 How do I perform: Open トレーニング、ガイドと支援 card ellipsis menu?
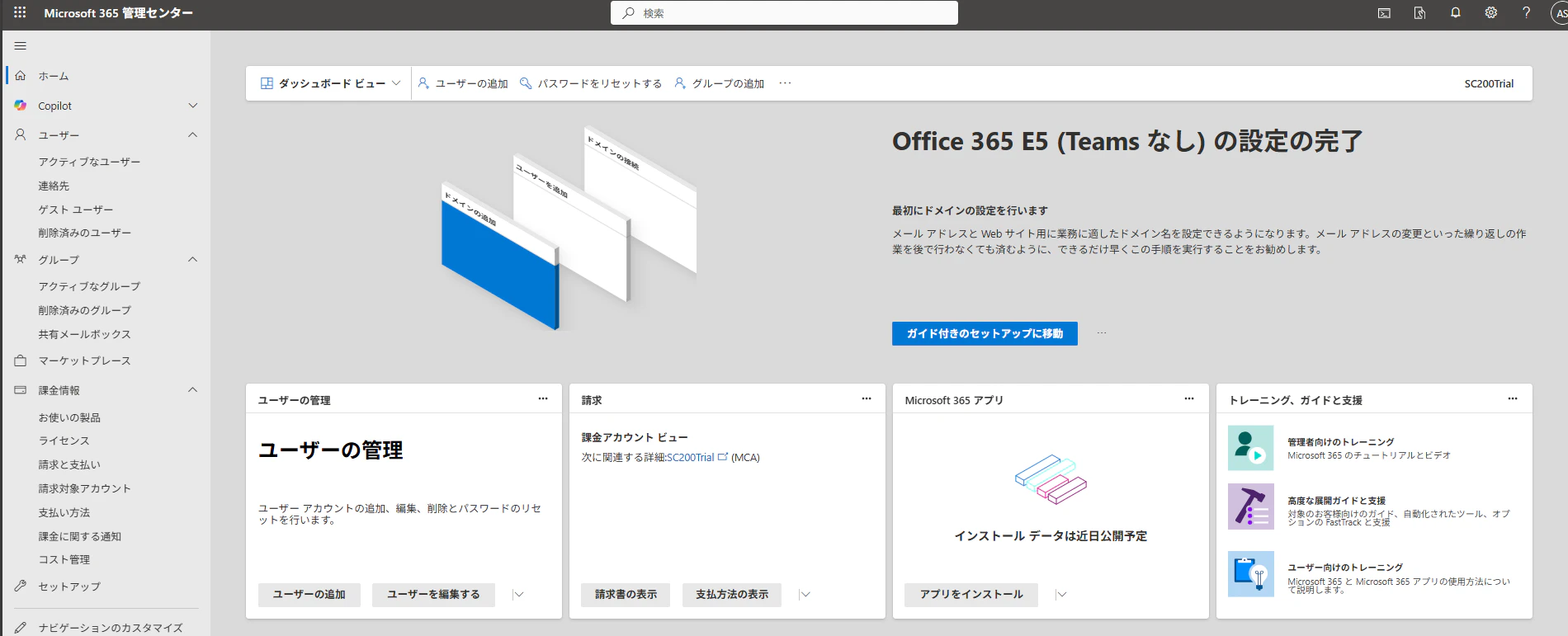tap(1513, 398)
